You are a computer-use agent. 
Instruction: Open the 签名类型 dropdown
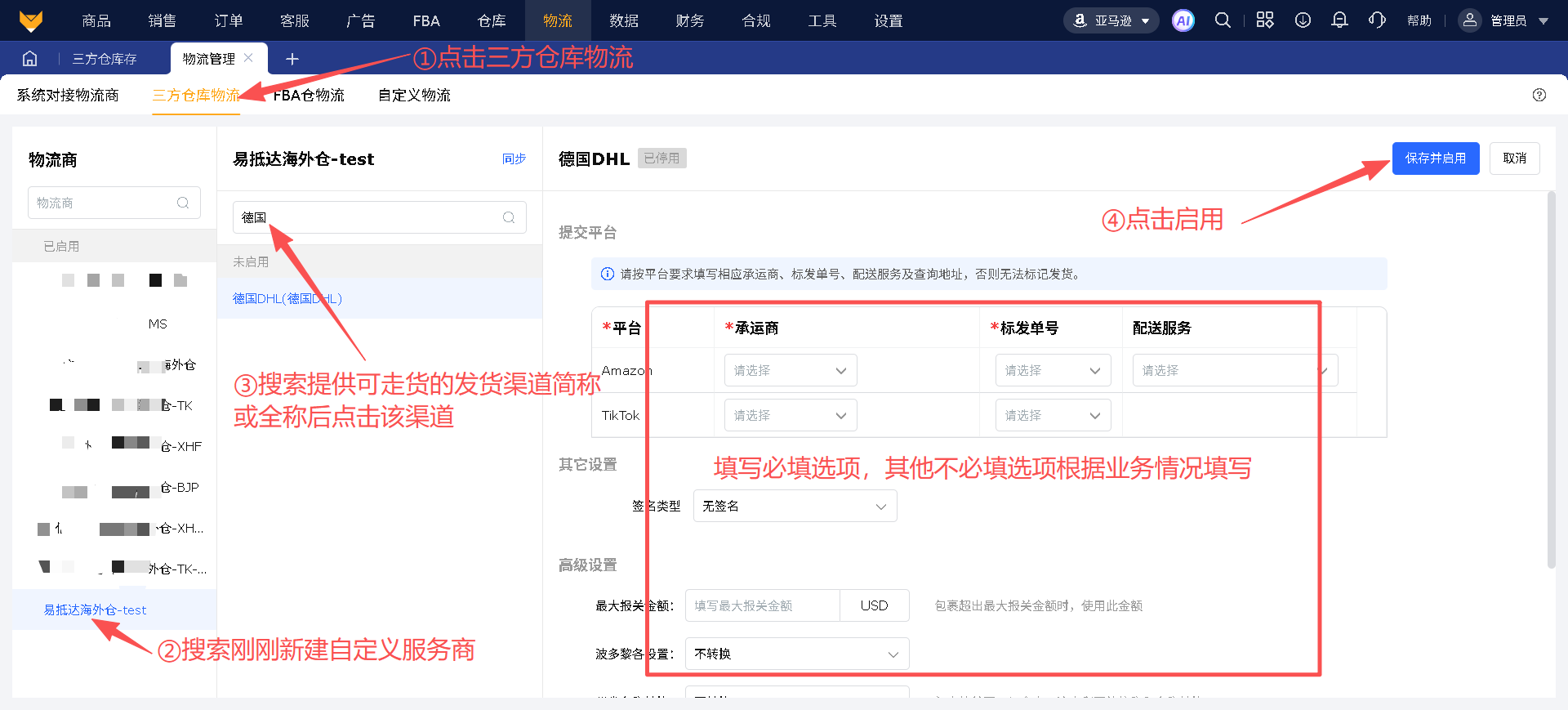click(795, 506)
